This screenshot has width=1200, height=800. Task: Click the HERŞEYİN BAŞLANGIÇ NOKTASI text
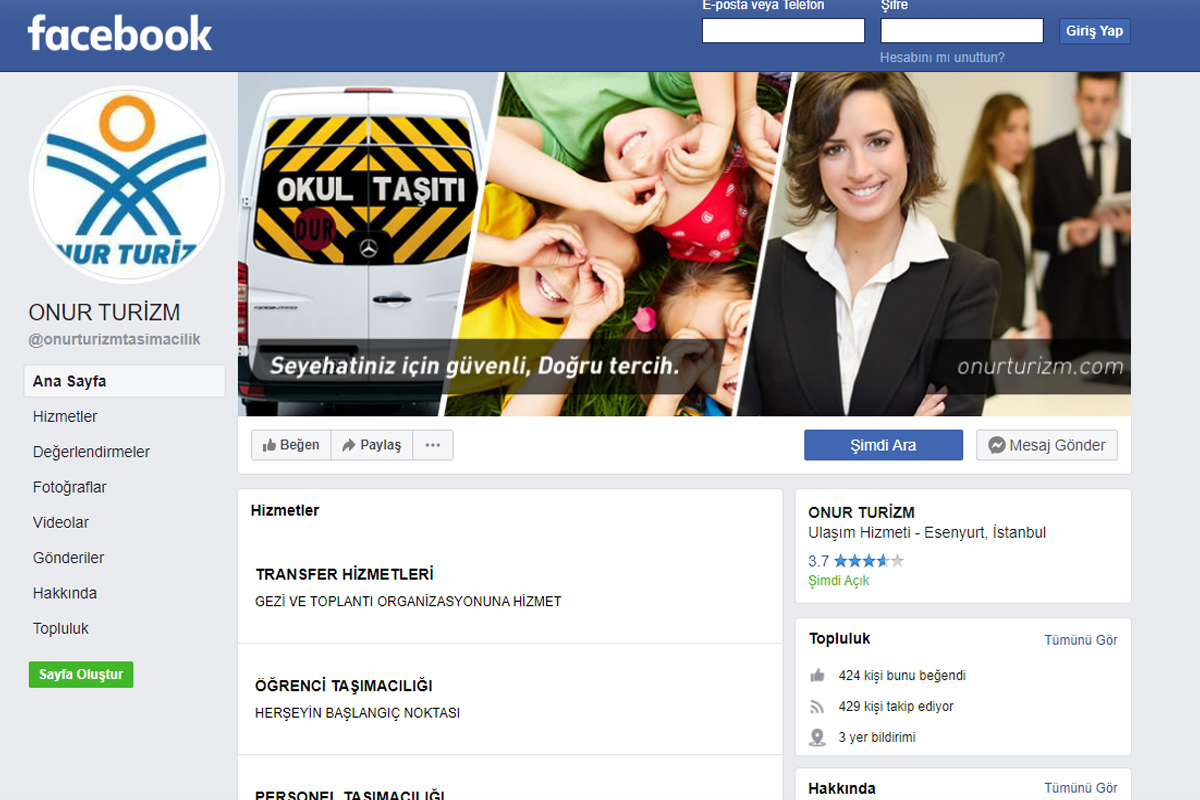[x=358, y=713]
